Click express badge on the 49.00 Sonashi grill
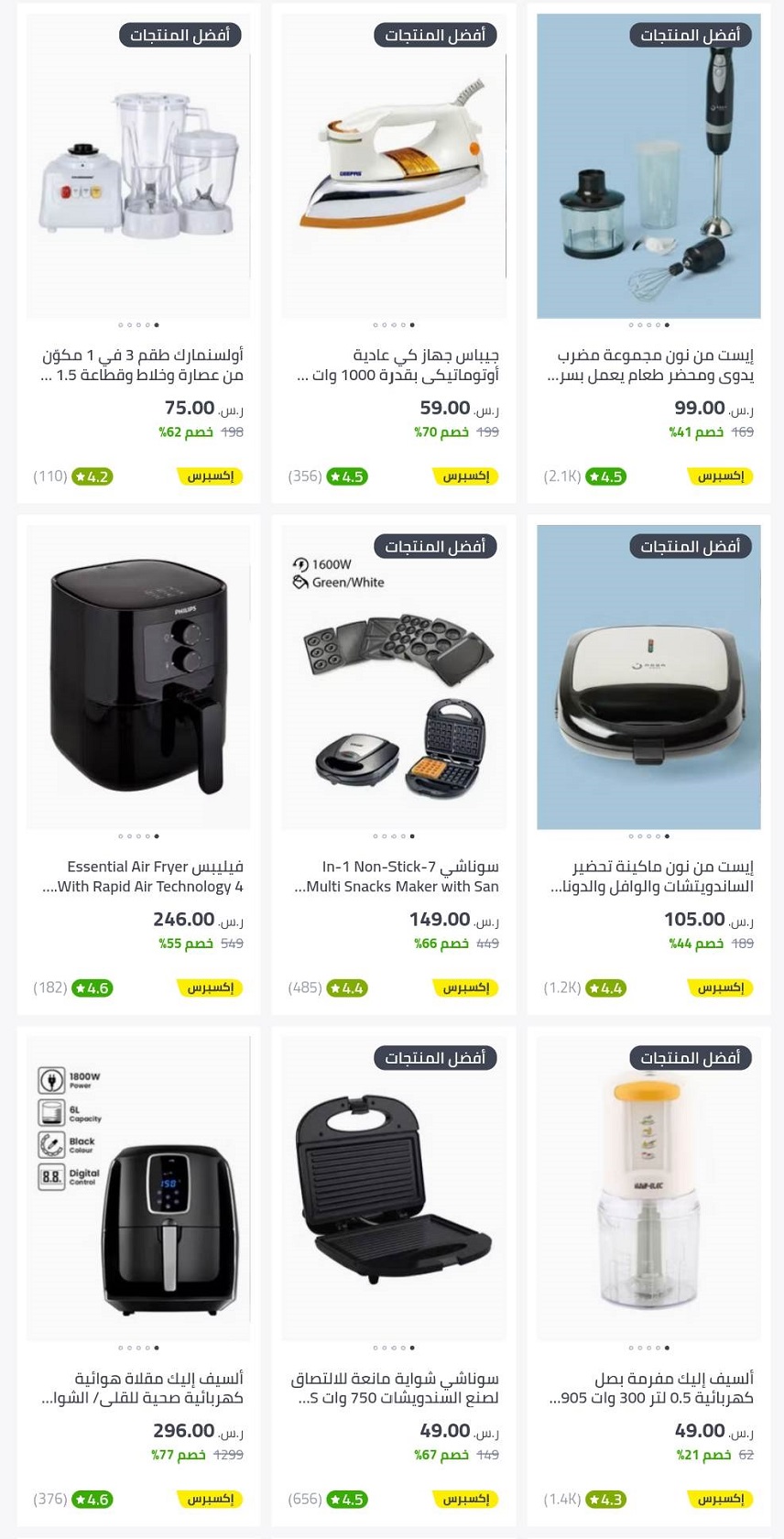The width and height of the screenshot is (784, 1539). (465, 1500)
